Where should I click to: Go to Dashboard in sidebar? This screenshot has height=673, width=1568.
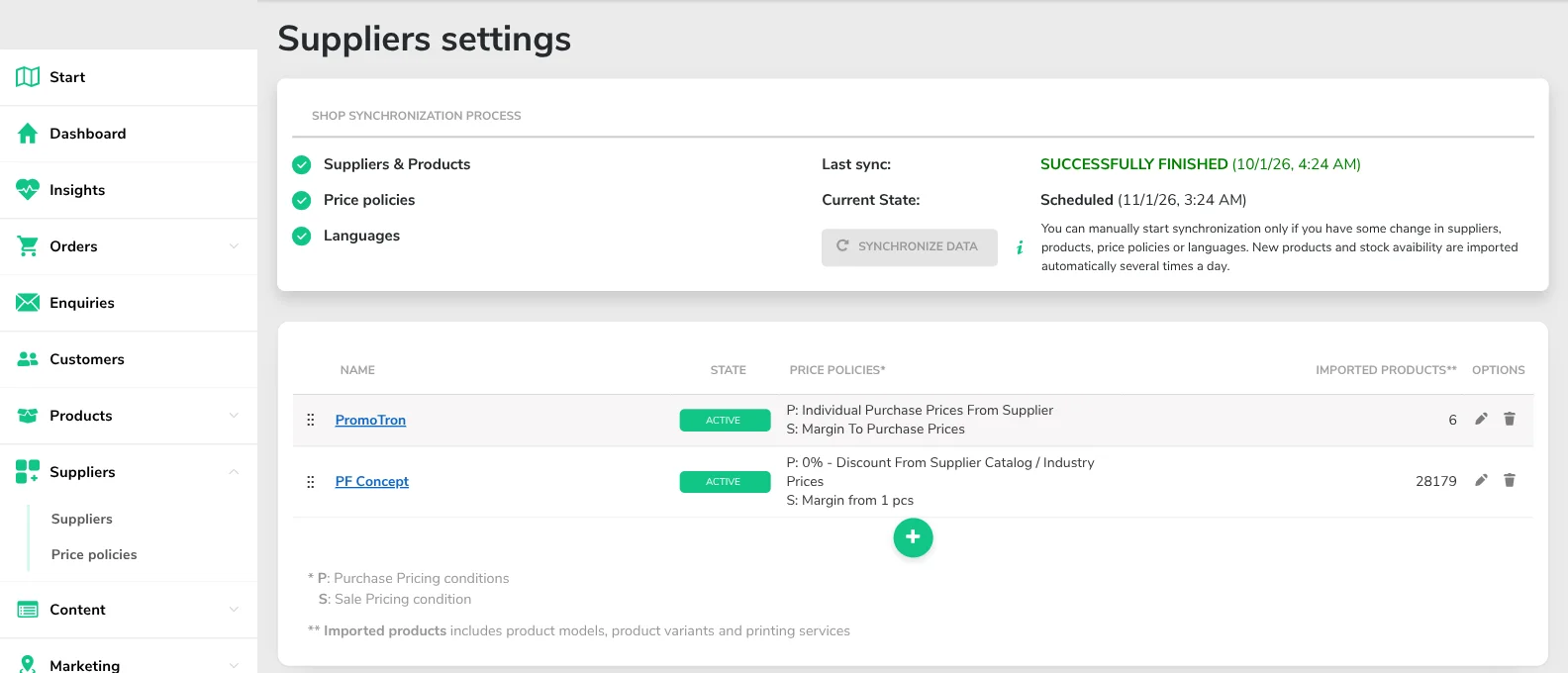(x=129, y=134)
